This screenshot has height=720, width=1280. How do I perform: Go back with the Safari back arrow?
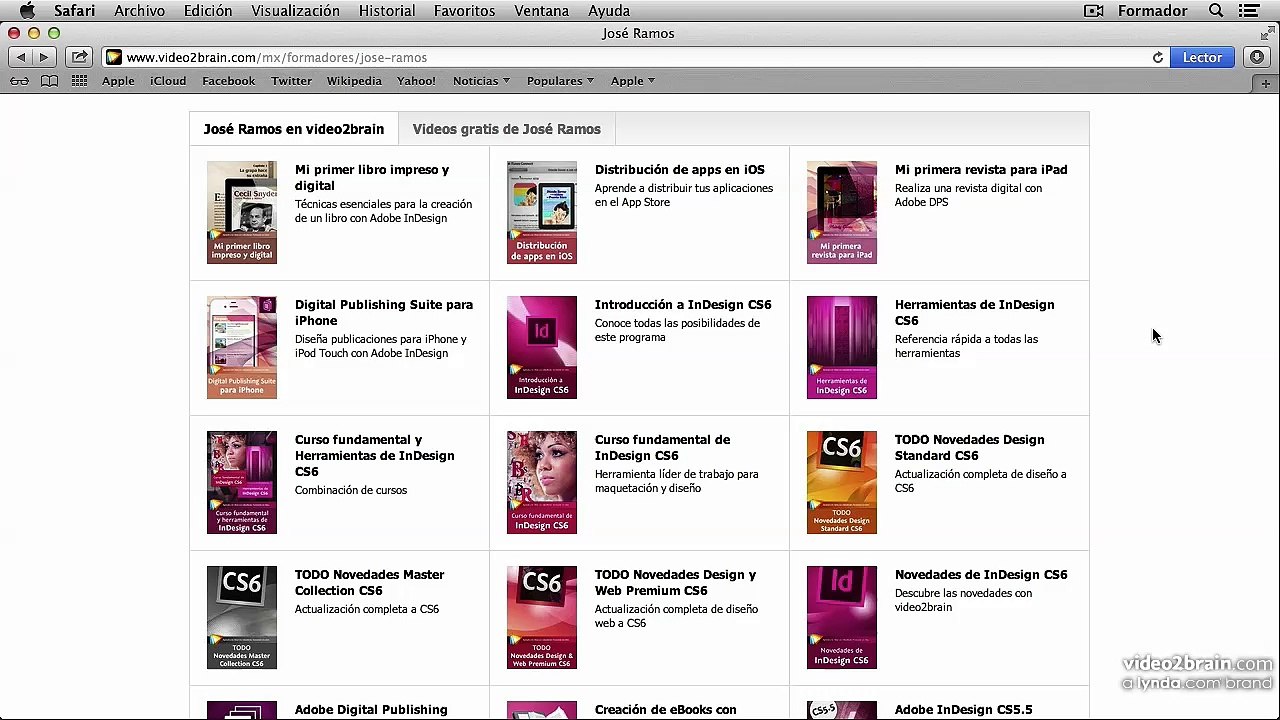click(x=21, y=58)
